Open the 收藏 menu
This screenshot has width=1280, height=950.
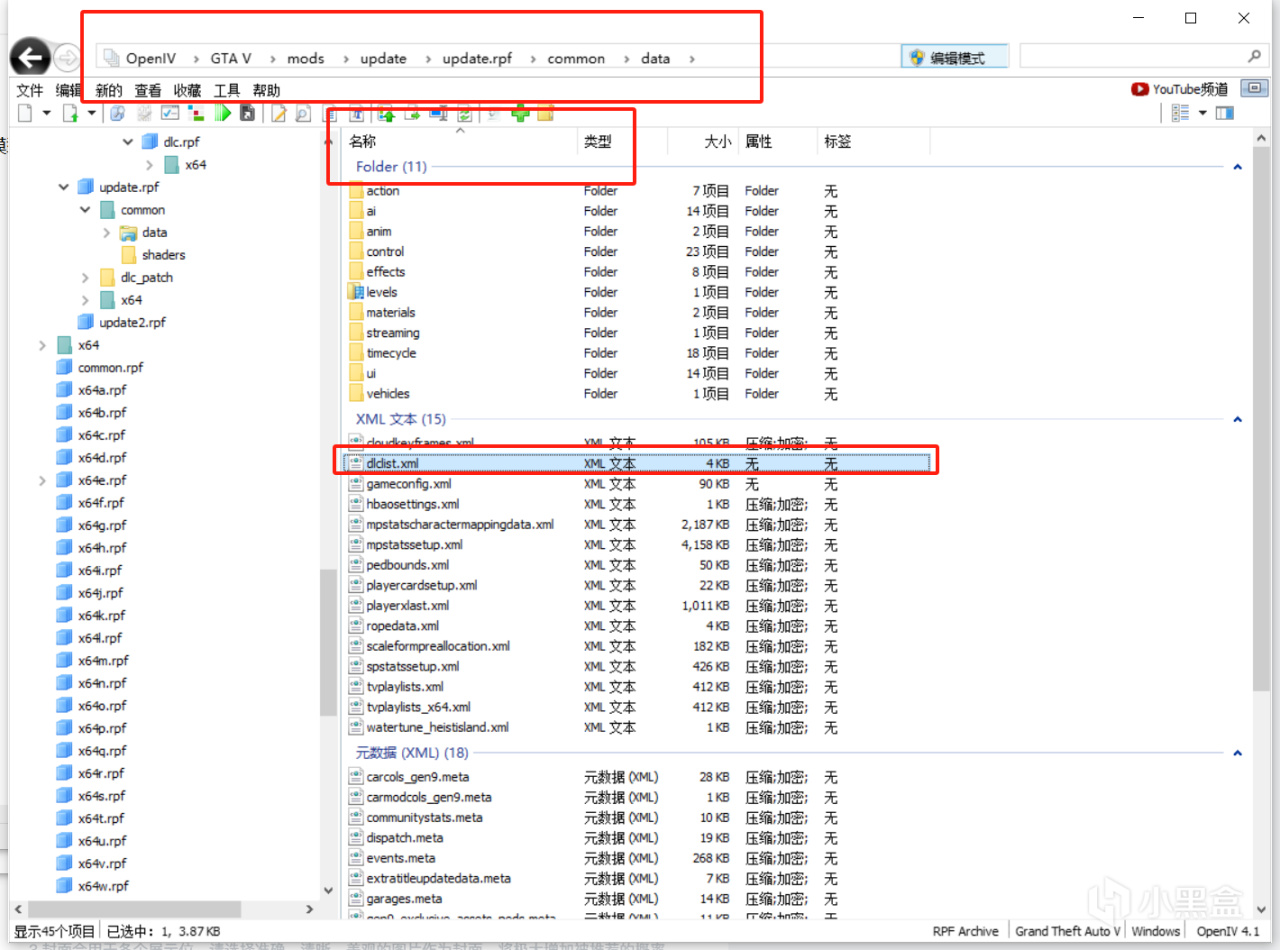tap(187, 90)
